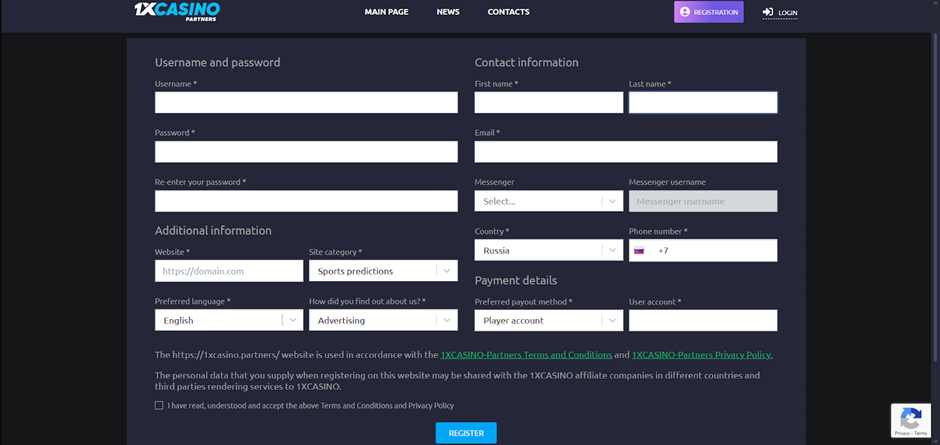Tick the Terms and Conditions acceptance checkbox

coord(159,406)
